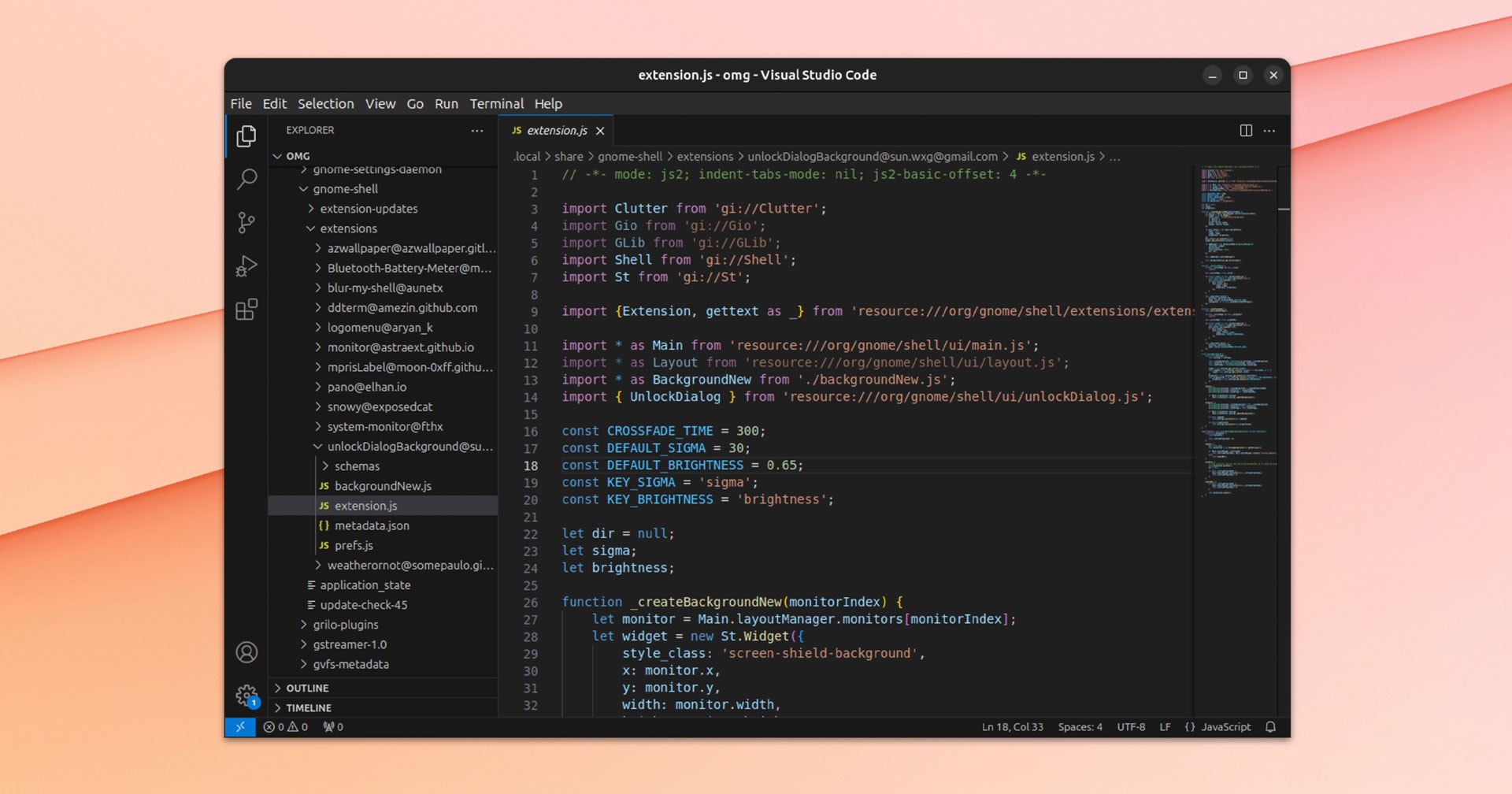Open the Edit menu
Screen dimensions: 1512x794
click(275, 103)
